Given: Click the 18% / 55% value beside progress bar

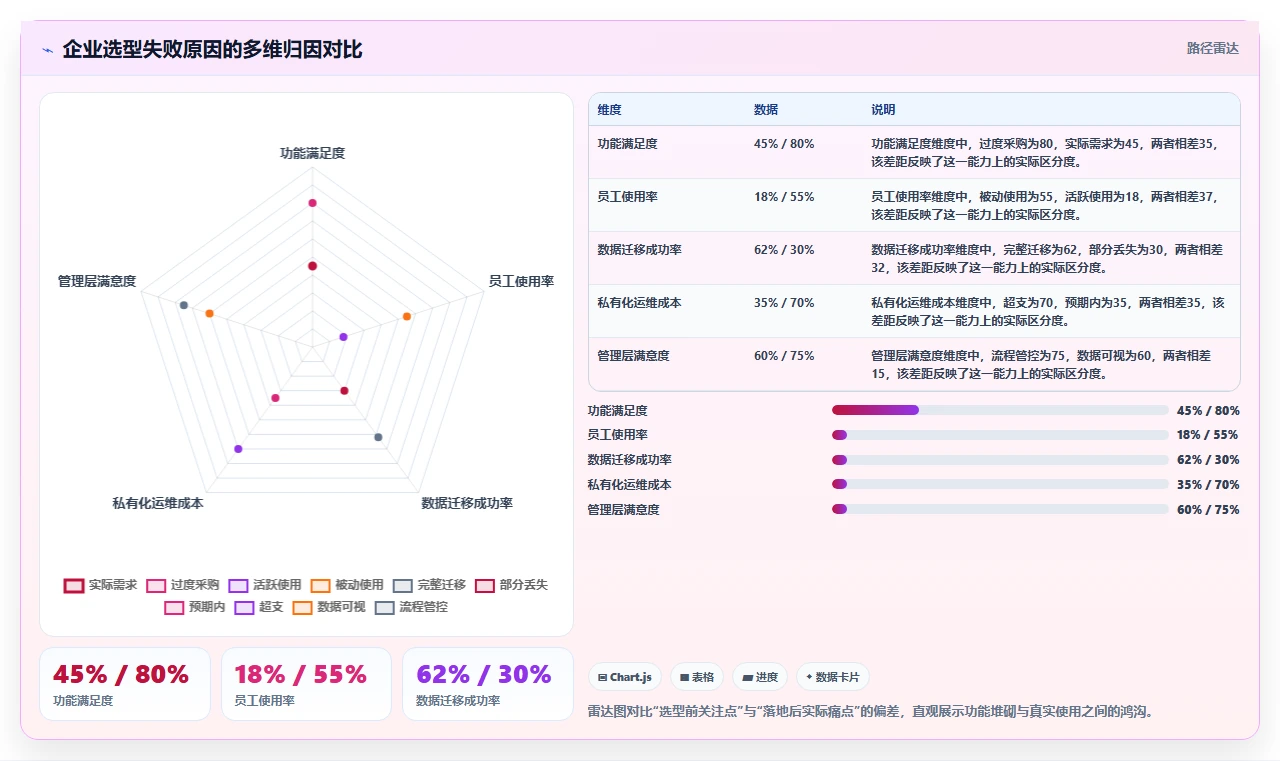Looking at the screenshot, I should pos(1208,435).
